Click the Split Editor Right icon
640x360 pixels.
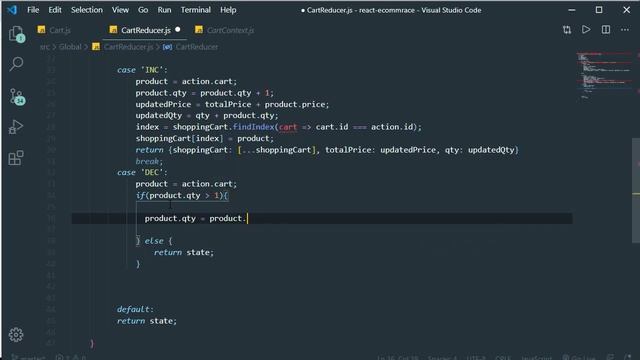tap(606, 30)
